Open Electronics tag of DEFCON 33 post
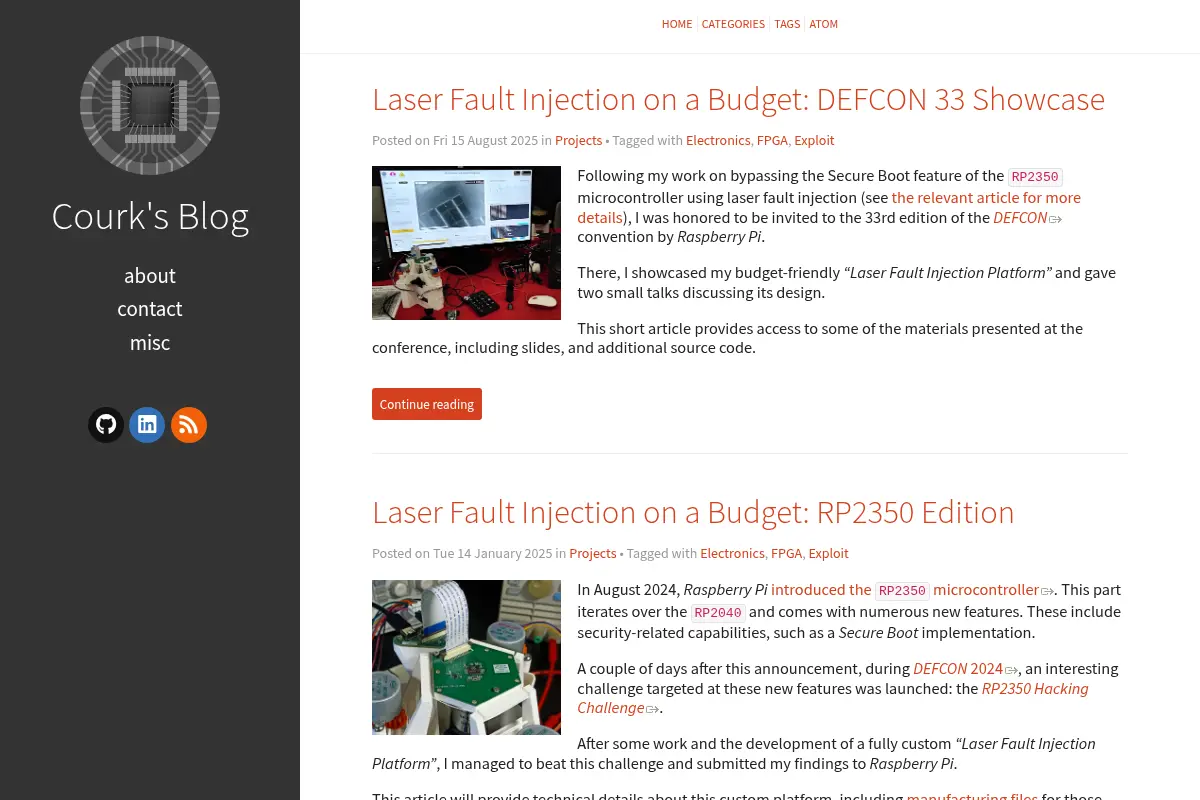Screen dimensions: 1200x800 (718, 141)
